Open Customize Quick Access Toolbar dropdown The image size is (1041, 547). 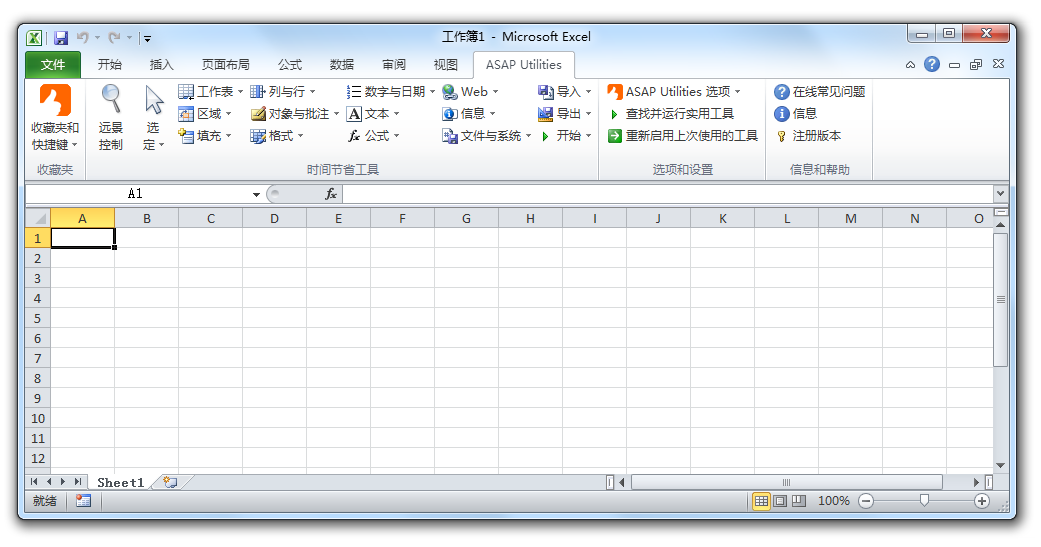(148, 39)
